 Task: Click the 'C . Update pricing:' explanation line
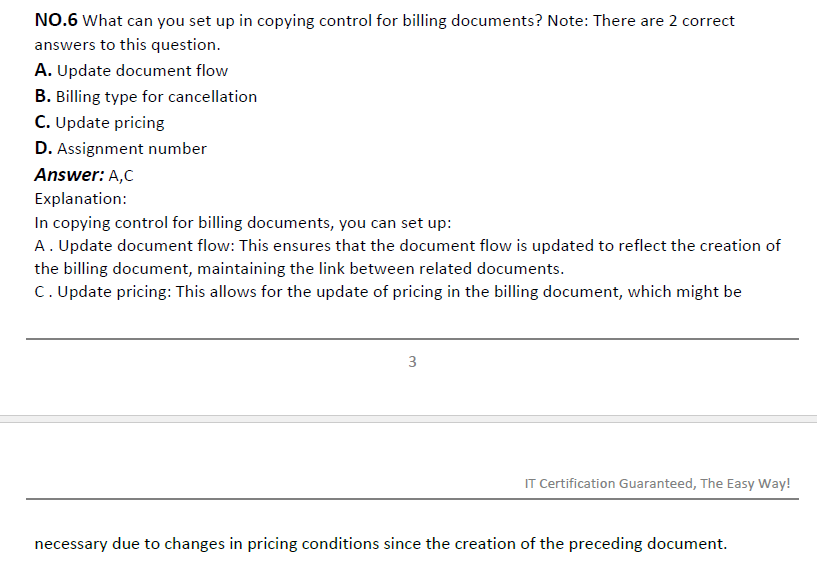point(388,292)
